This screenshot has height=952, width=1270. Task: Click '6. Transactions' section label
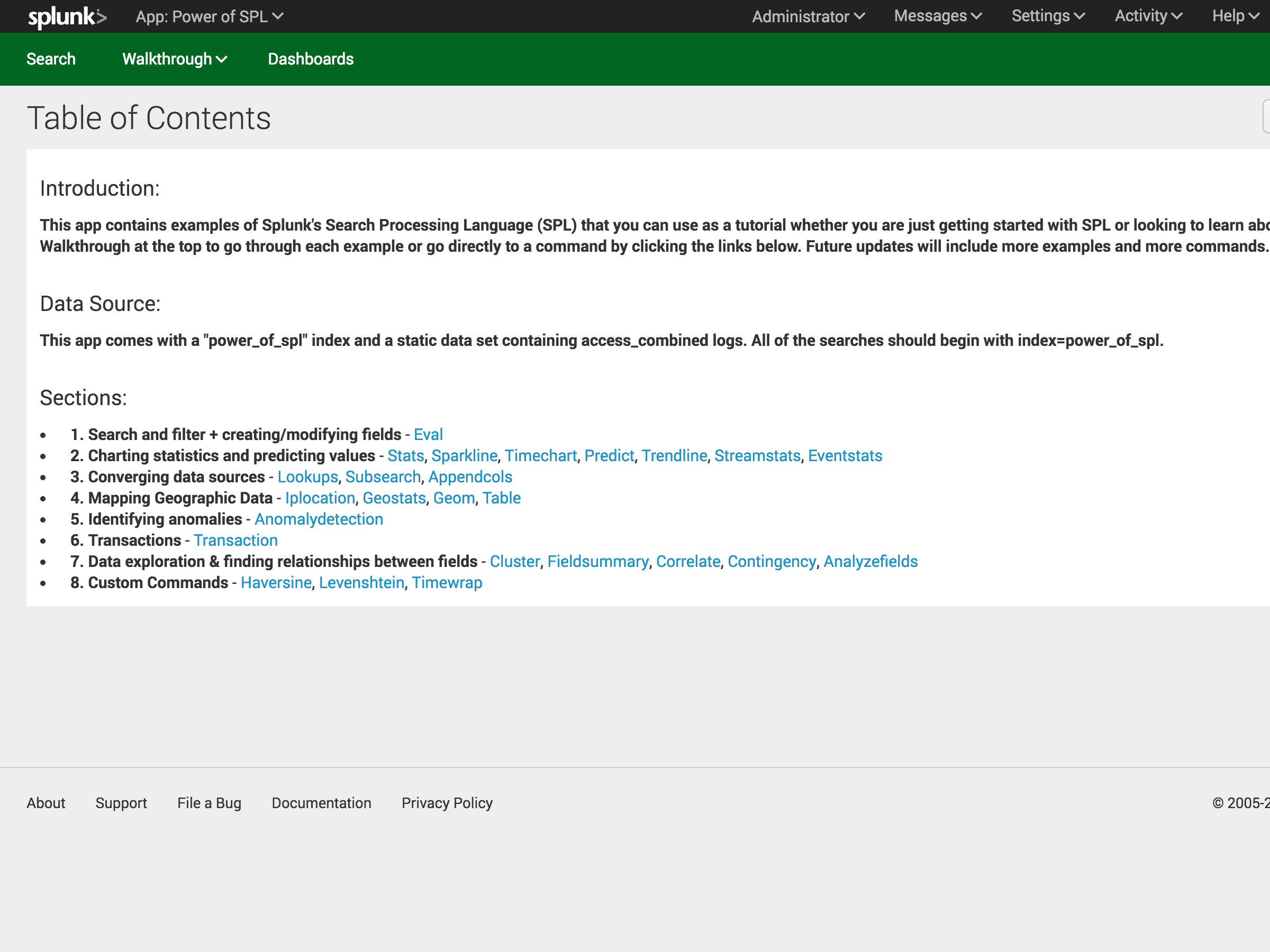click(126, 541)
